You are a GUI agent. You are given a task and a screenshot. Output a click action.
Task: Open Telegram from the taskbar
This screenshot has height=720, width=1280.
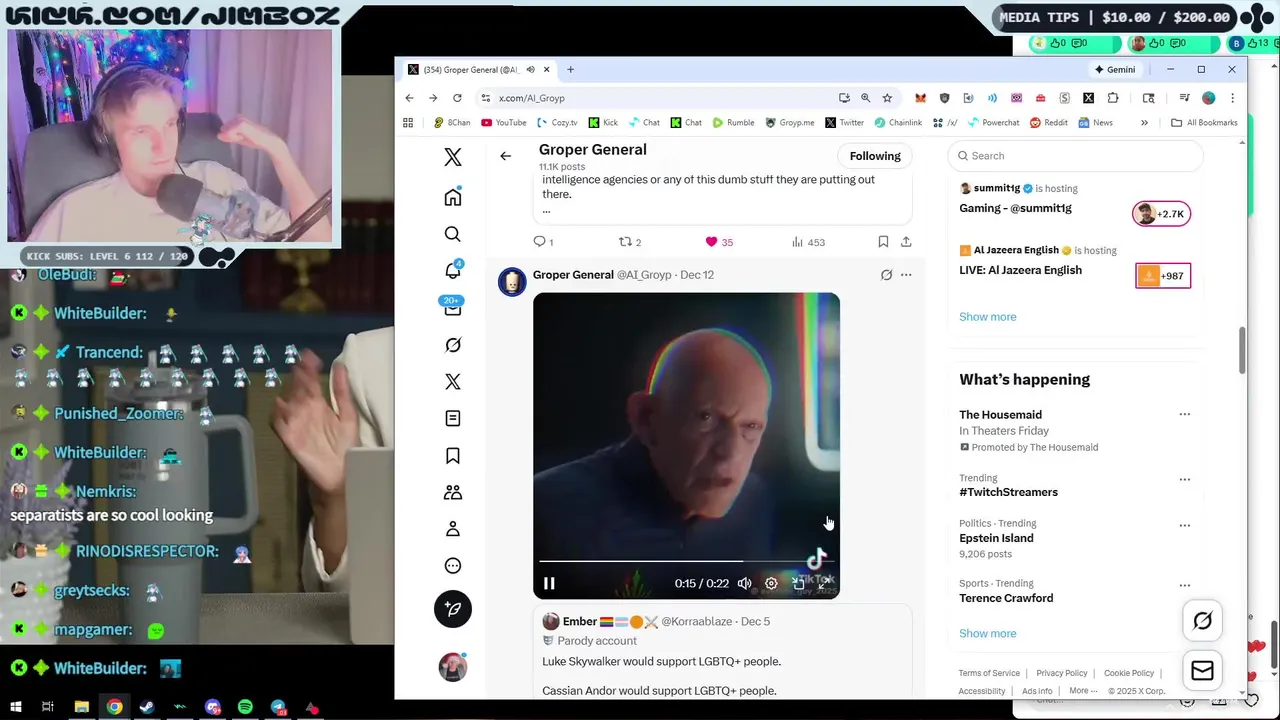pos(278,707)
